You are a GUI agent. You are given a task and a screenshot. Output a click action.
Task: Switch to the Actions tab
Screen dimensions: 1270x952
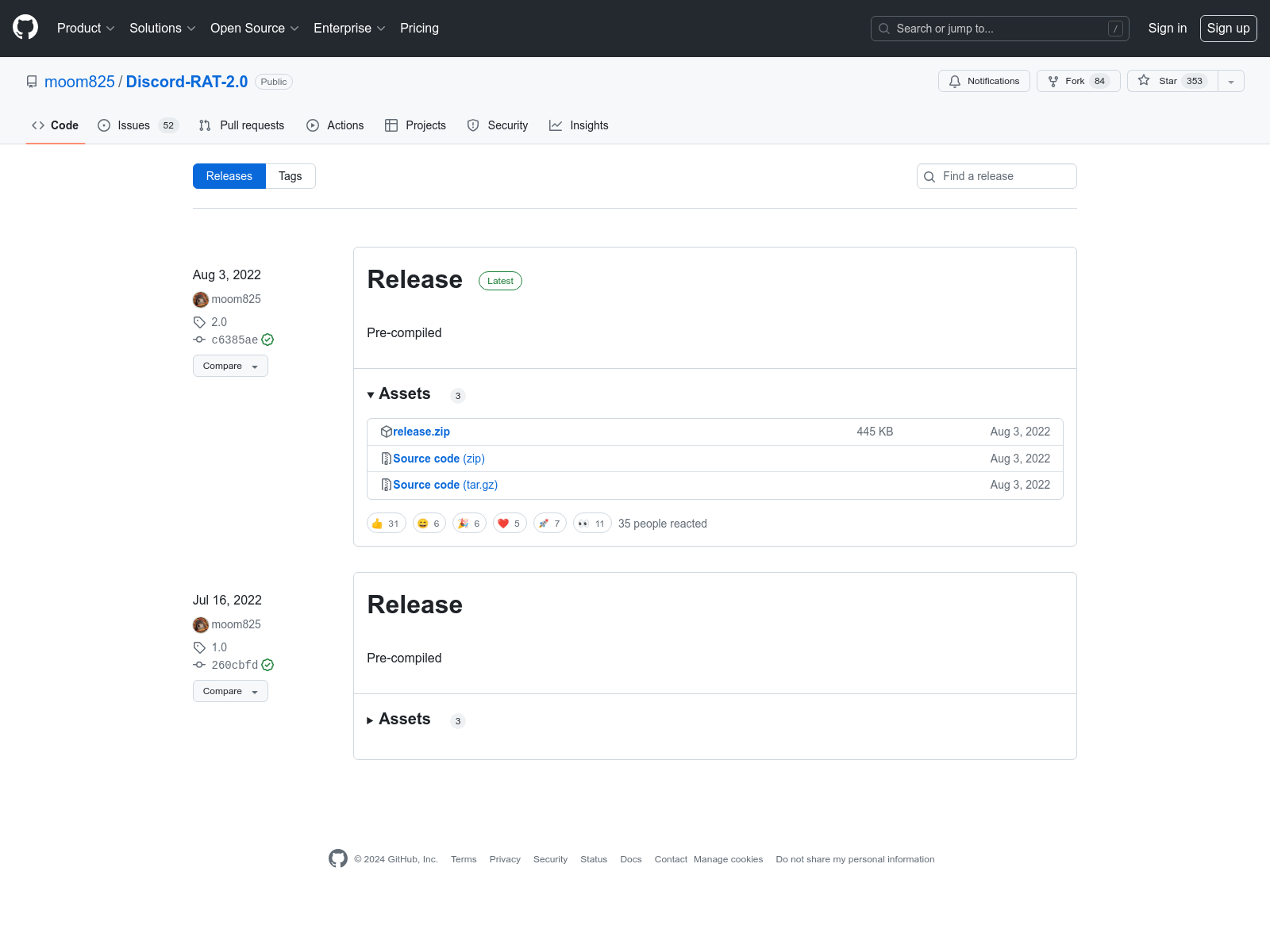coord(335,125)
